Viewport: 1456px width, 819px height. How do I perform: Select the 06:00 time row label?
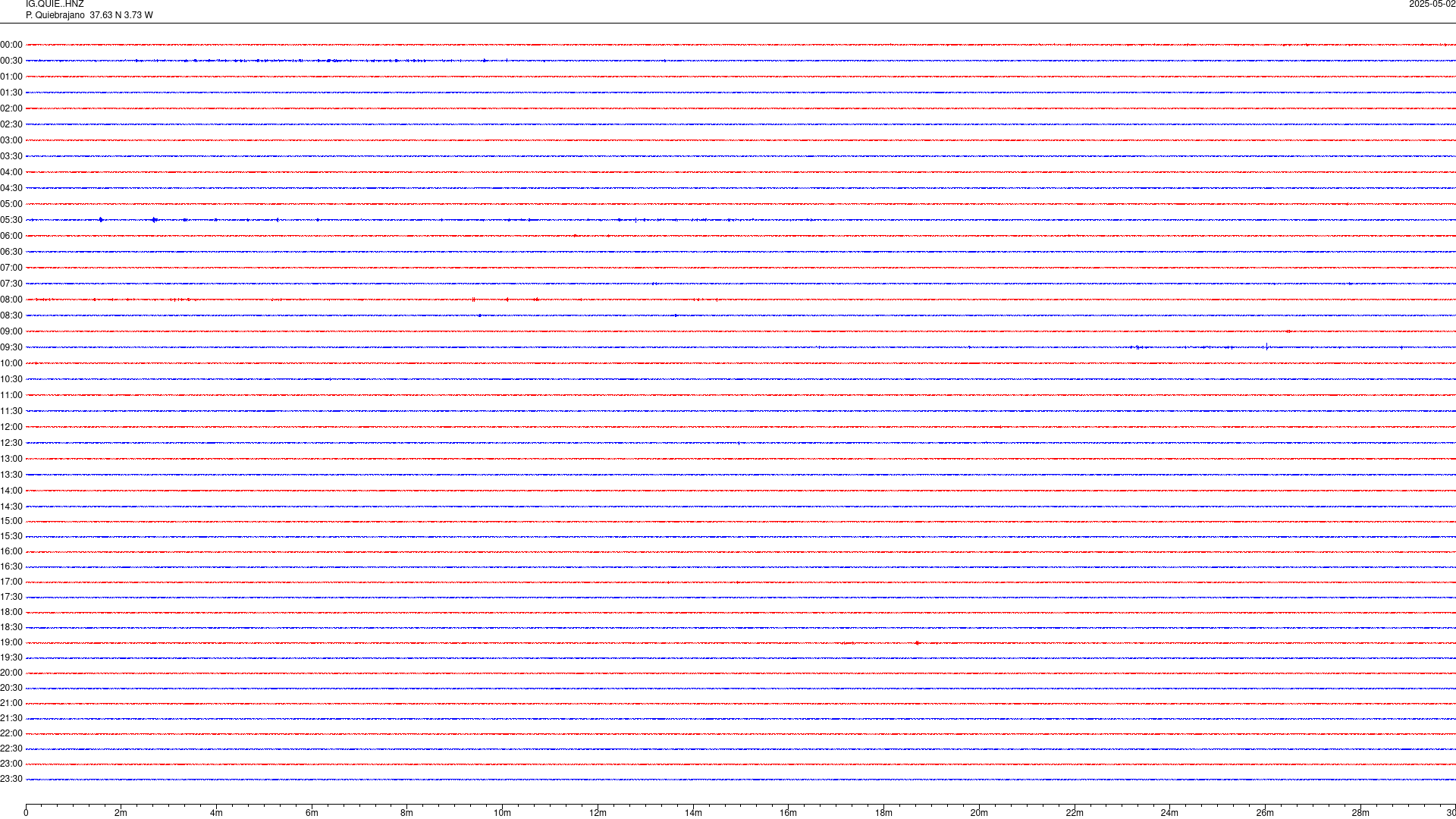click(11, 236)
